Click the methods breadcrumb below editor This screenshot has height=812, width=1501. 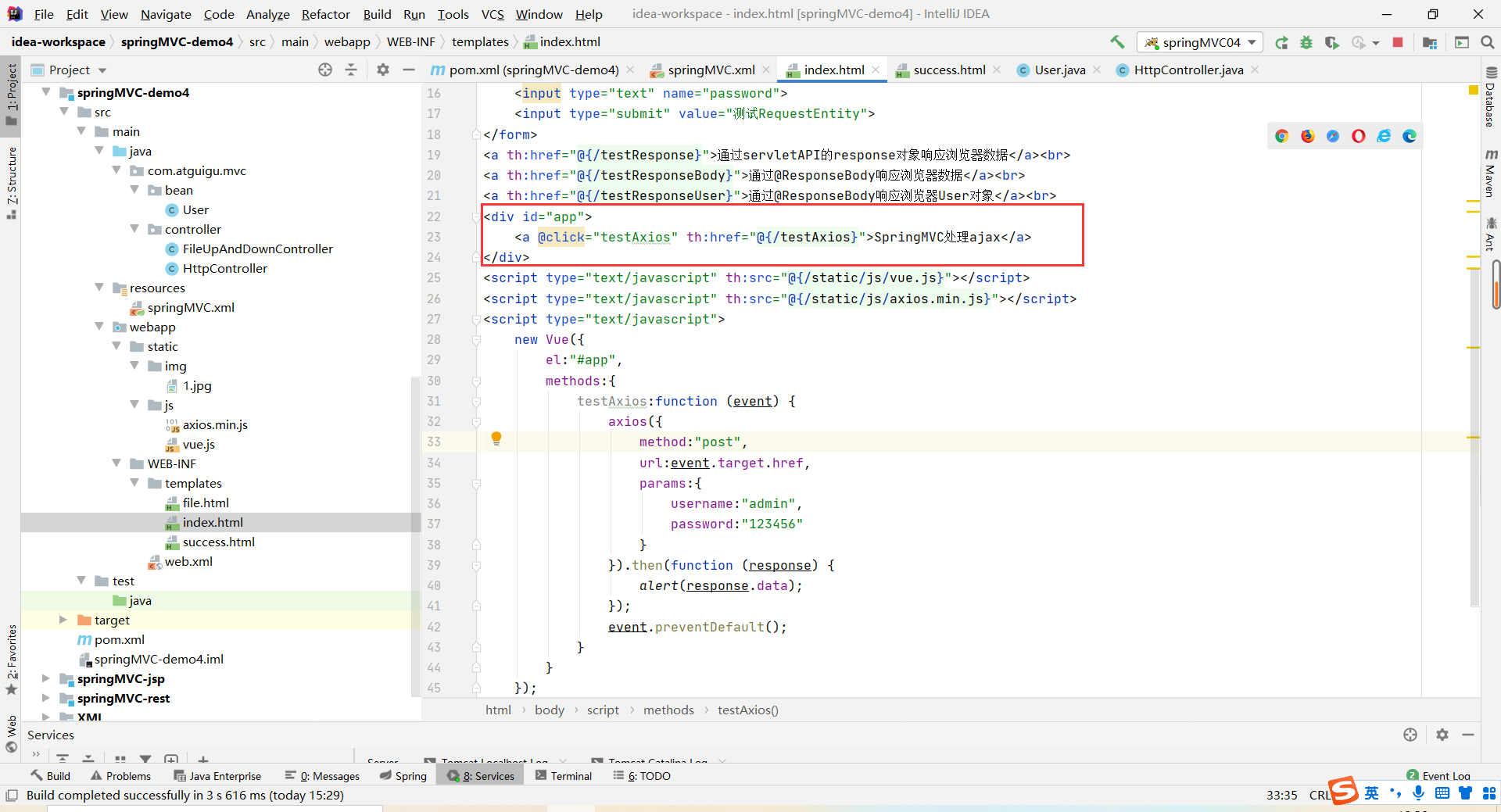pyautogui.click(x=668, y=710)
